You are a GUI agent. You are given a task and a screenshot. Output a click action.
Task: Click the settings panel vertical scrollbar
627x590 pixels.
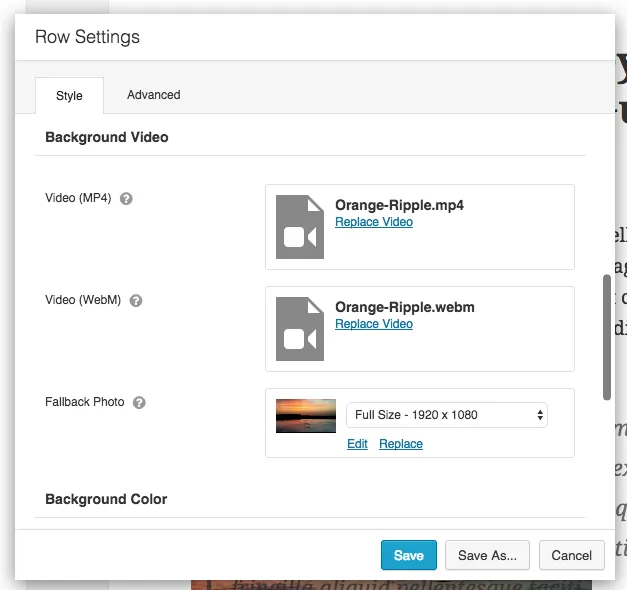pos(607,337)
